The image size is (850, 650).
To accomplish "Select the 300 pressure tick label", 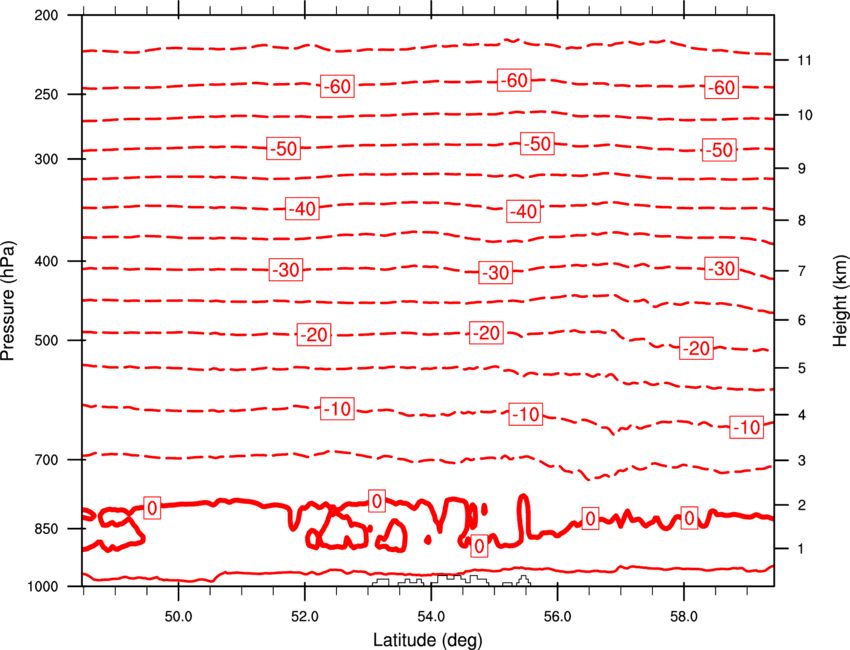I will point(46,159).
